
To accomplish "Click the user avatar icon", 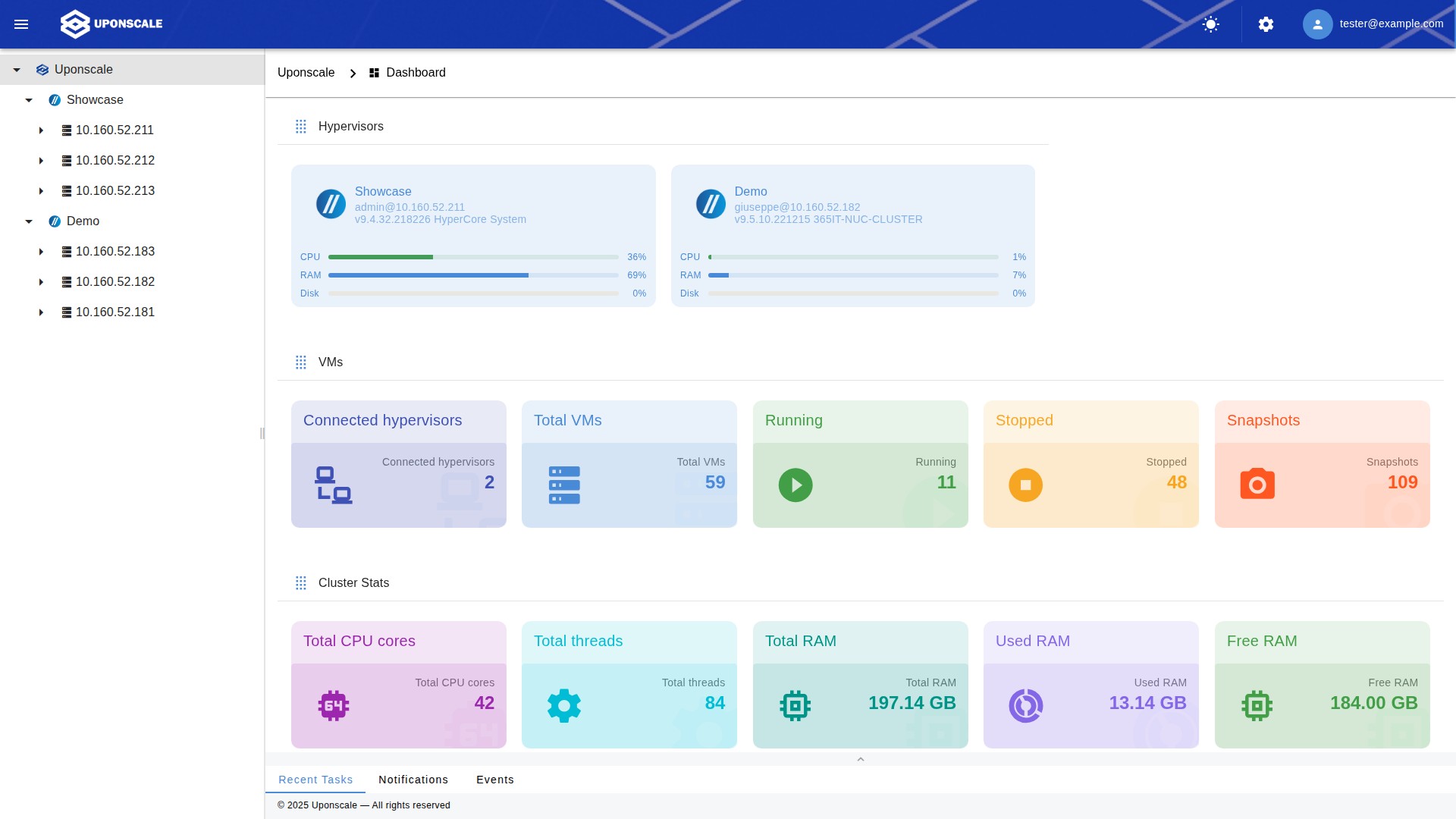I will [1317, 24].
